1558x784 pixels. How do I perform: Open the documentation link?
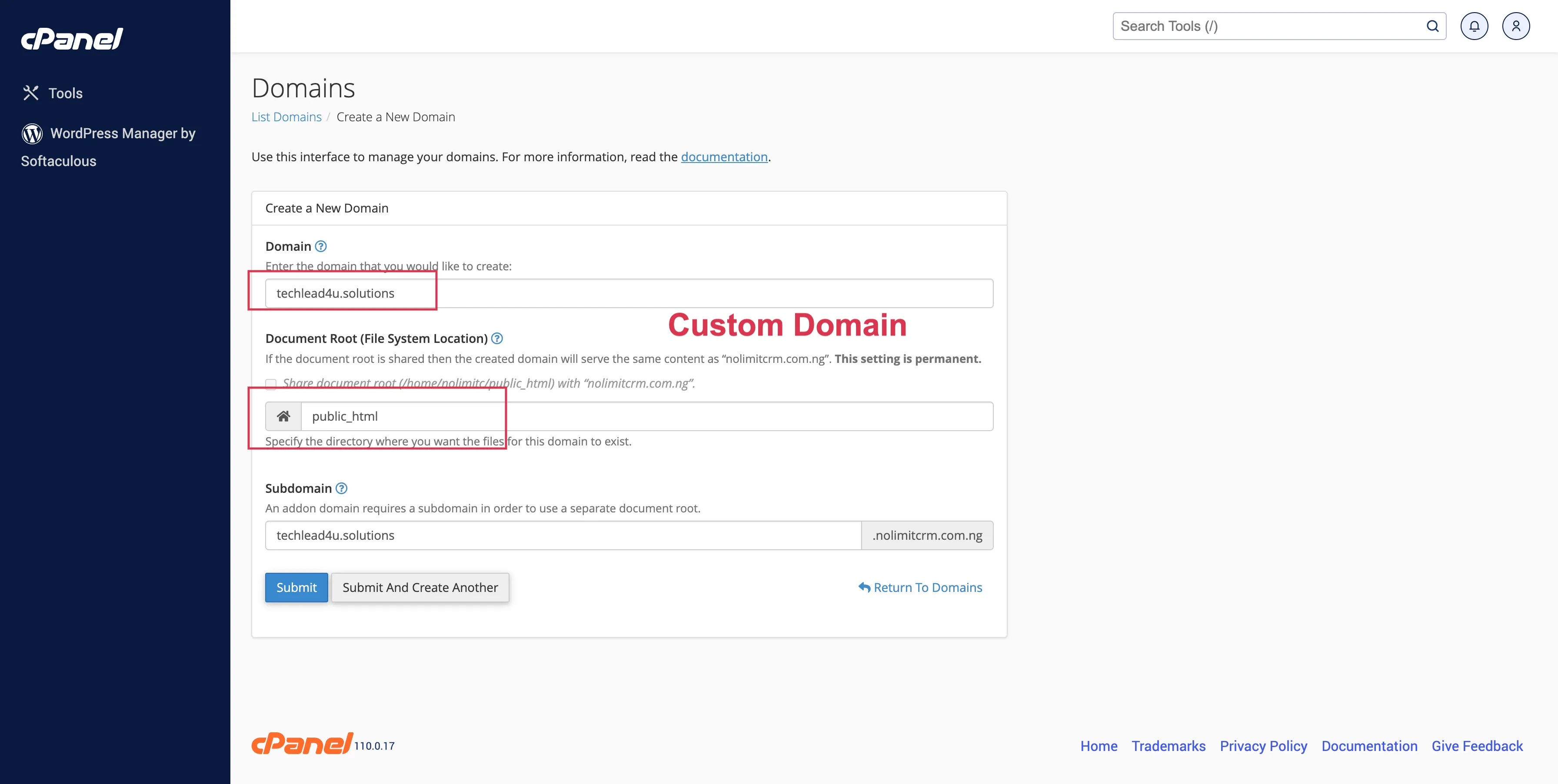coord(724,156)
